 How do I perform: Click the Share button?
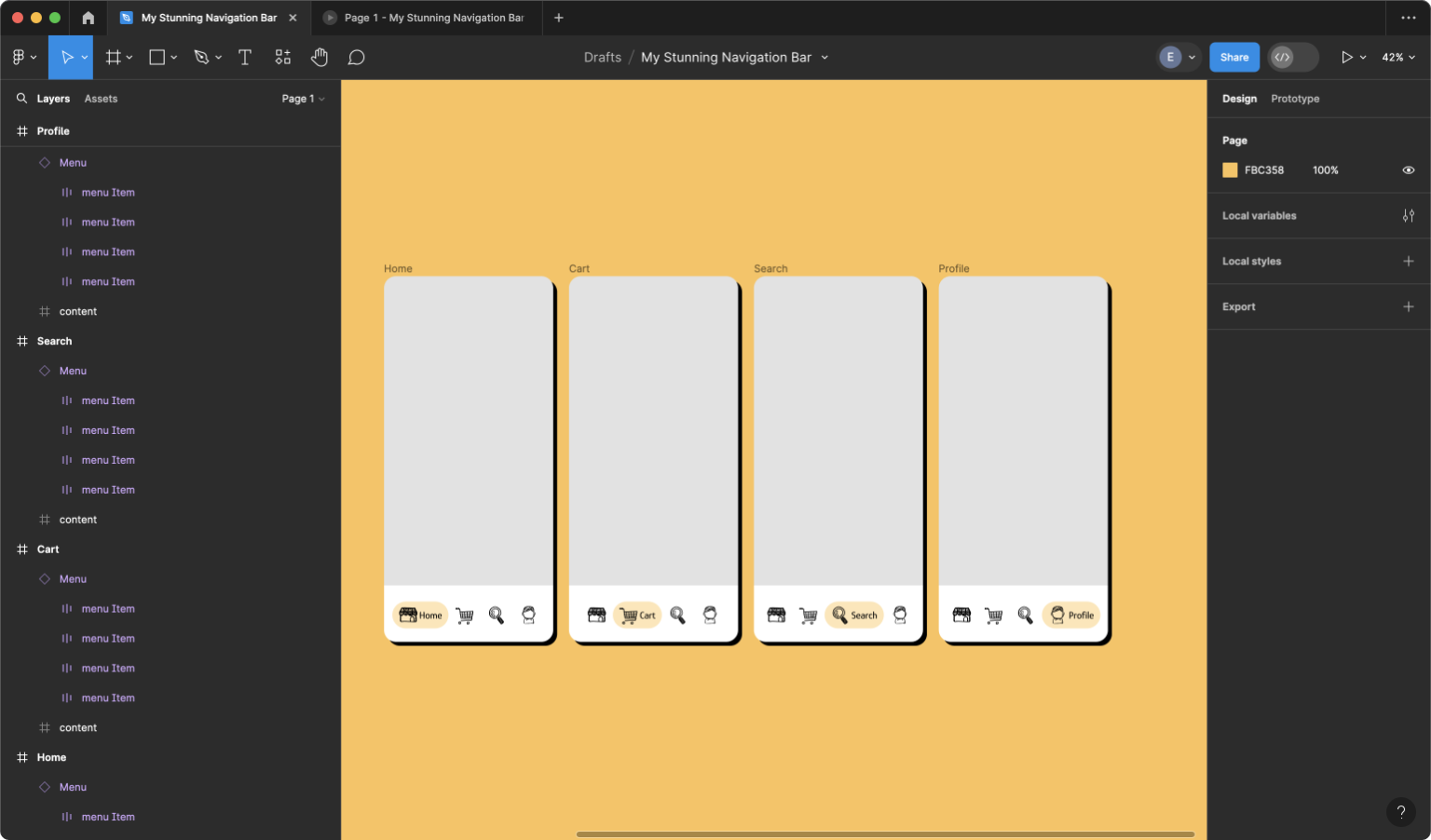(x=1233, y=57)
